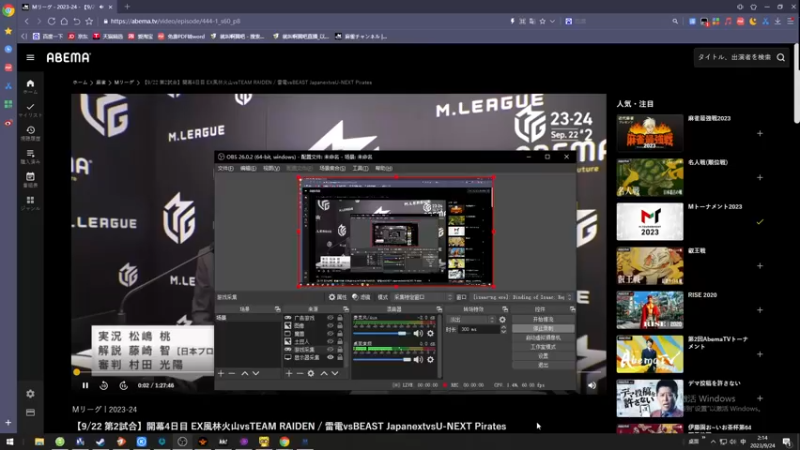Click the transition duration stepper arrows

pyautogui.click(x=503, y=330)
